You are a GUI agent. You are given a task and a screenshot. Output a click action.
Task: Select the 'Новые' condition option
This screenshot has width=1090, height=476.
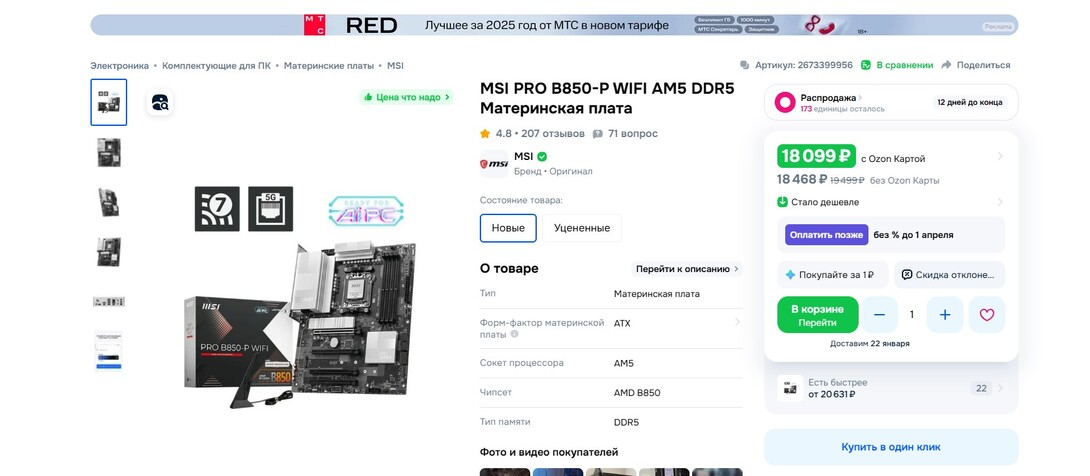tap(508, 228)
